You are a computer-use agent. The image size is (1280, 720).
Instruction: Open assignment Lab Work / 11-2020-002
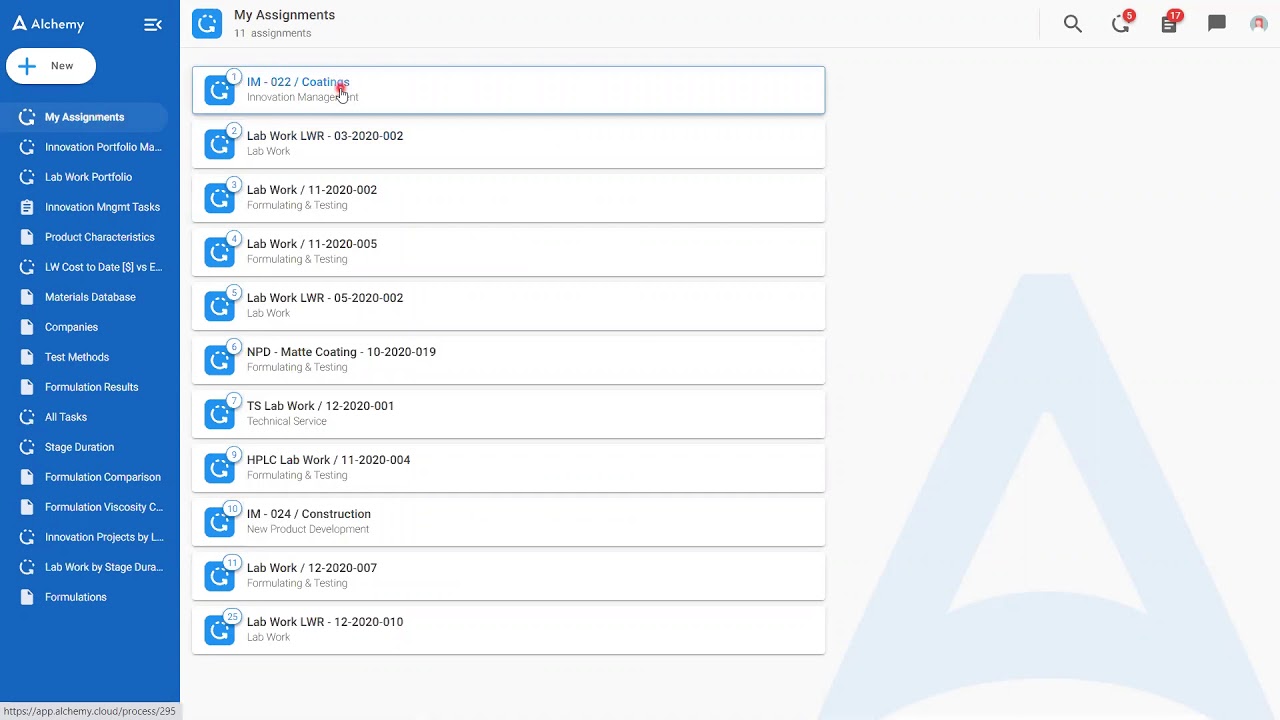tap(508, 198)
